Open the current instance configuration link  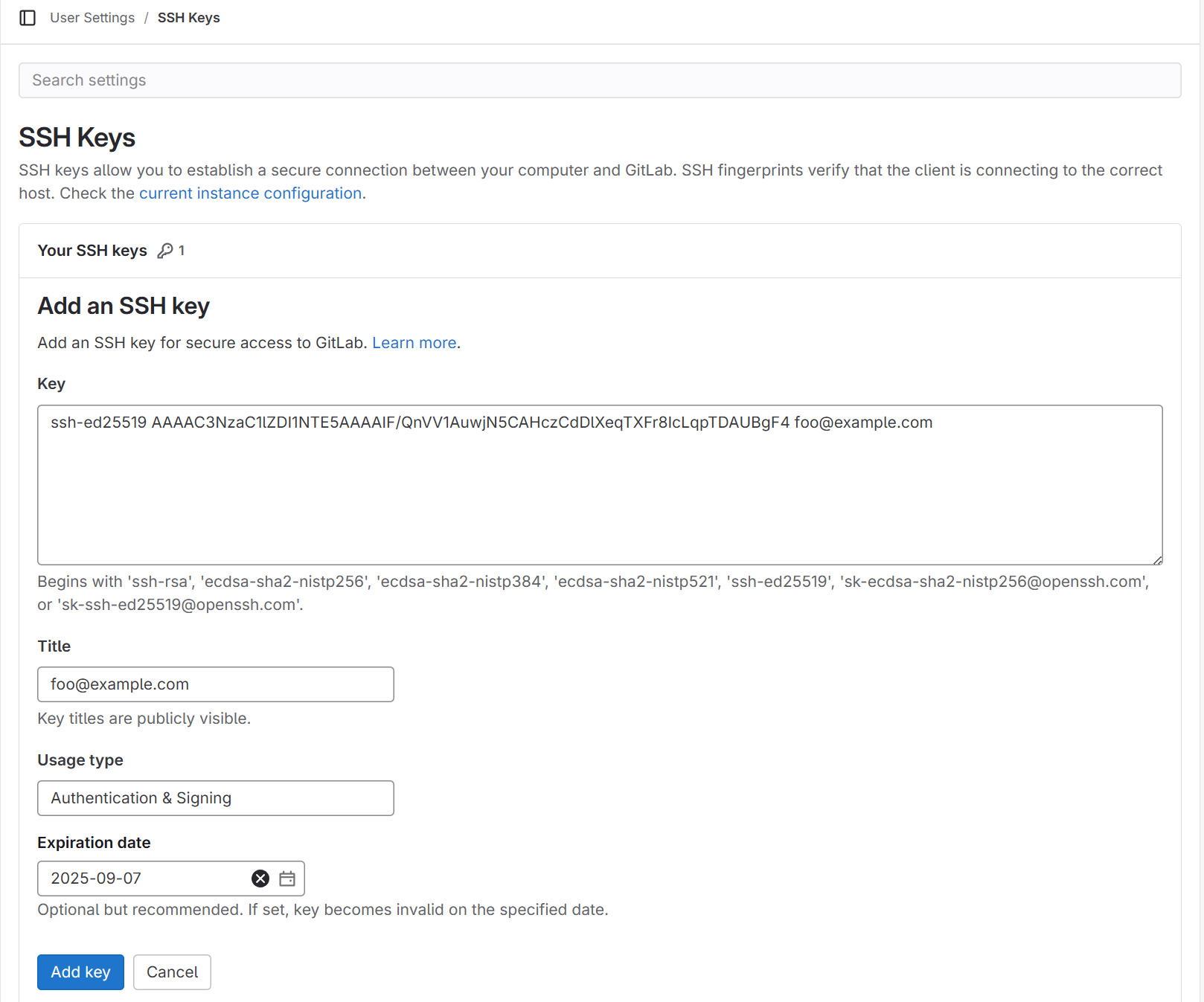250,193
